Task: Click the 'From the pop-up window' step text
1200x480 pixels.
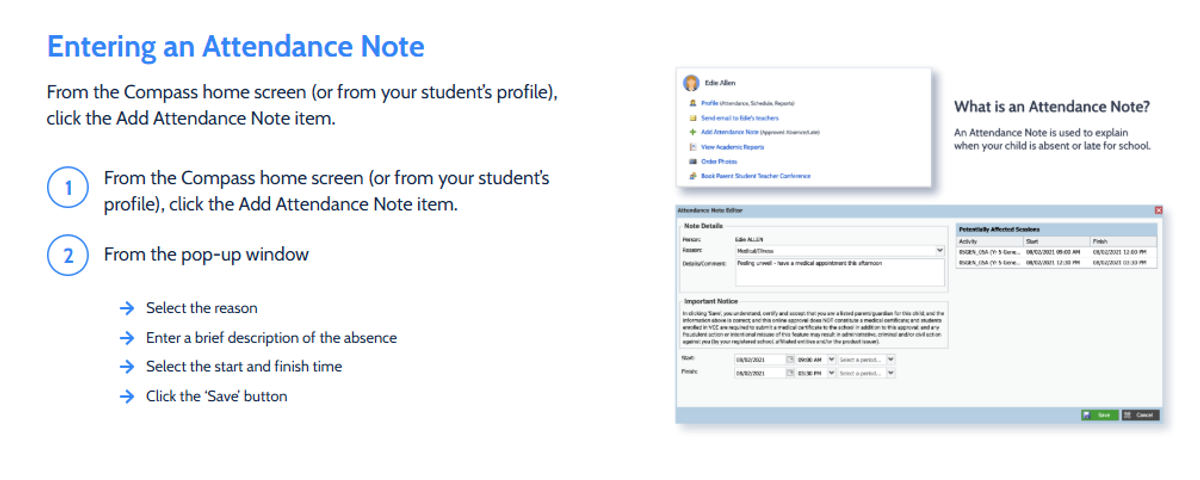Action: point(206,254)
